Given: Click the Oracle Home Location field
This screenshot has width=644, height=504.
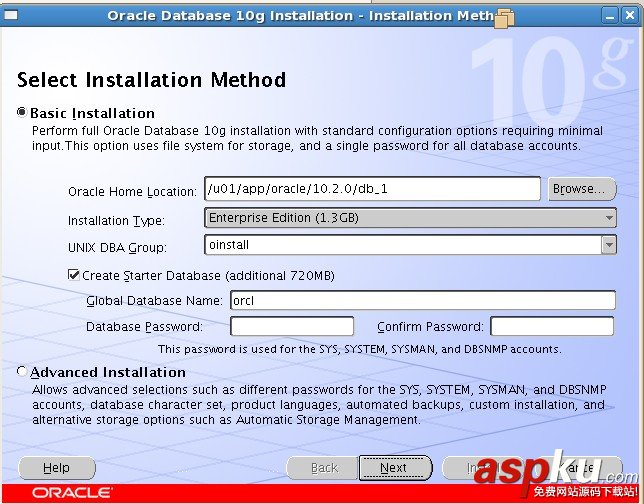Looking at the screenshot, I should pyautogui.click(x=372, y=189).
